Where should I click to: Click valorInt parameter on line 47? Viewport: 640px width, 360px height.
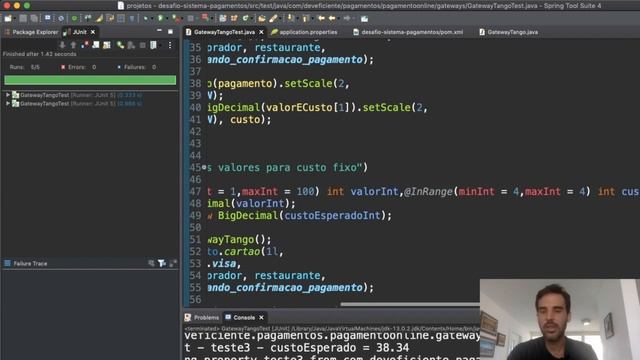point(374,191)
